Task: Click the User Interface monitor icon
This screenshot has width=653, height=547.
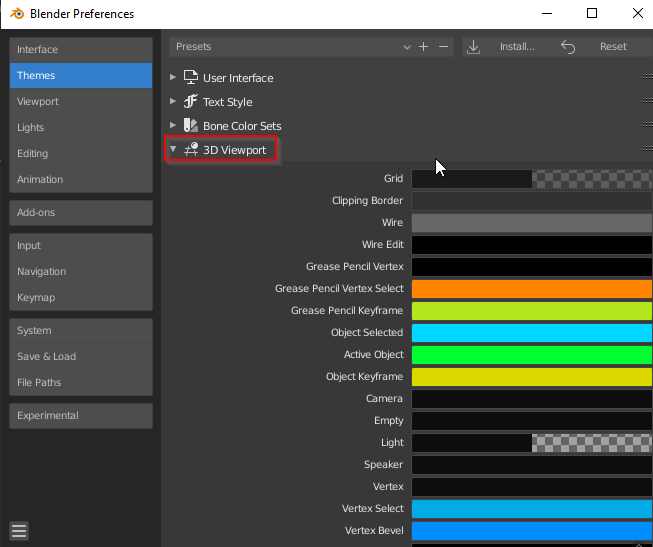Action: 191,78
